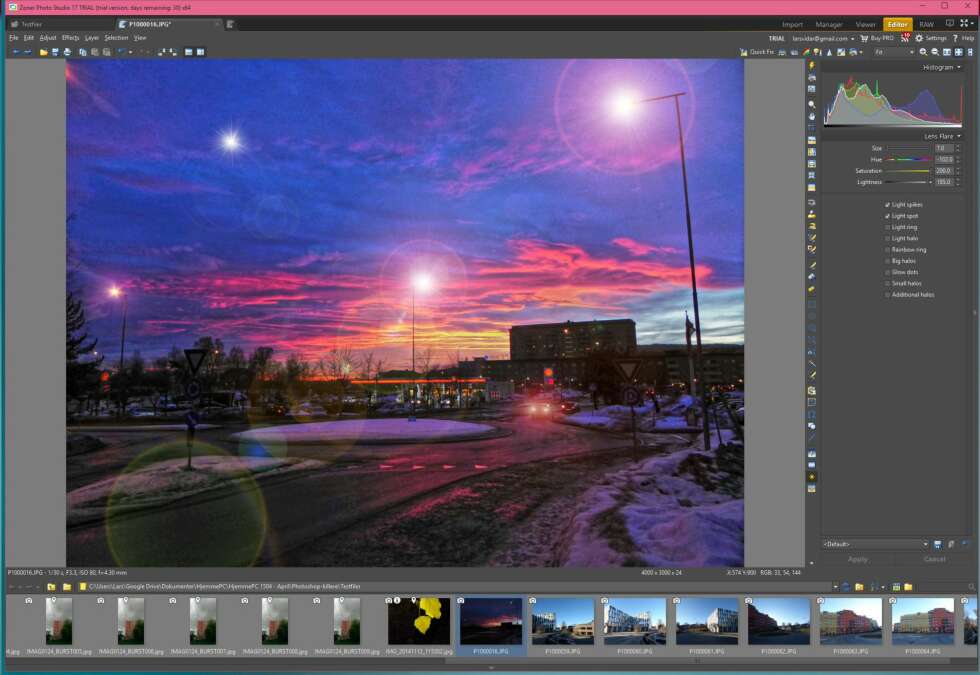Select the pencil brush tool in the side toolbar
The height and width of the screenshot is (675, 980).
tap(812, 266)
